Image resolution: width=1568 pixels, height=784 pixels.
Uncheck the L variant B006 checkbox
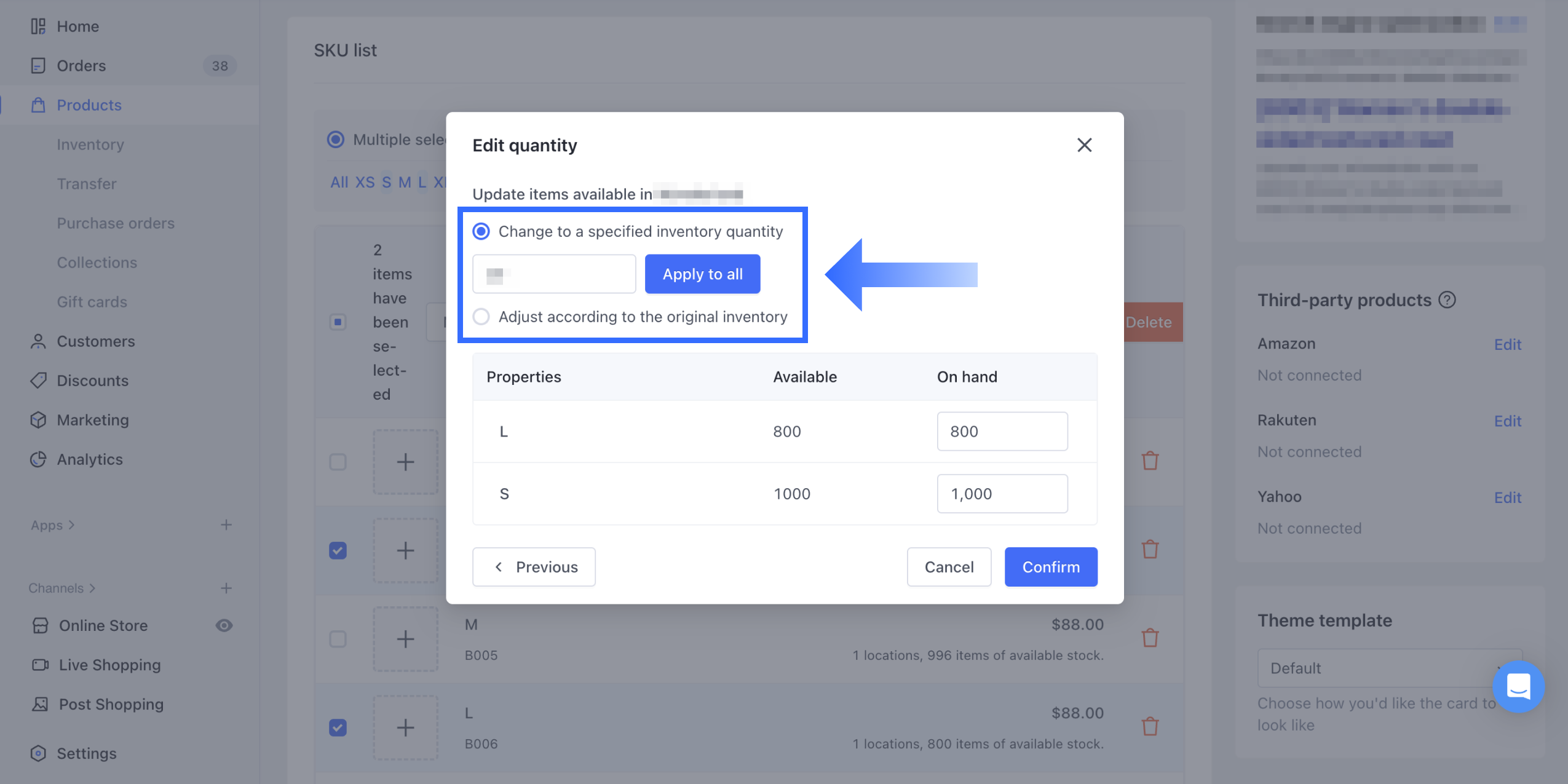338,727
